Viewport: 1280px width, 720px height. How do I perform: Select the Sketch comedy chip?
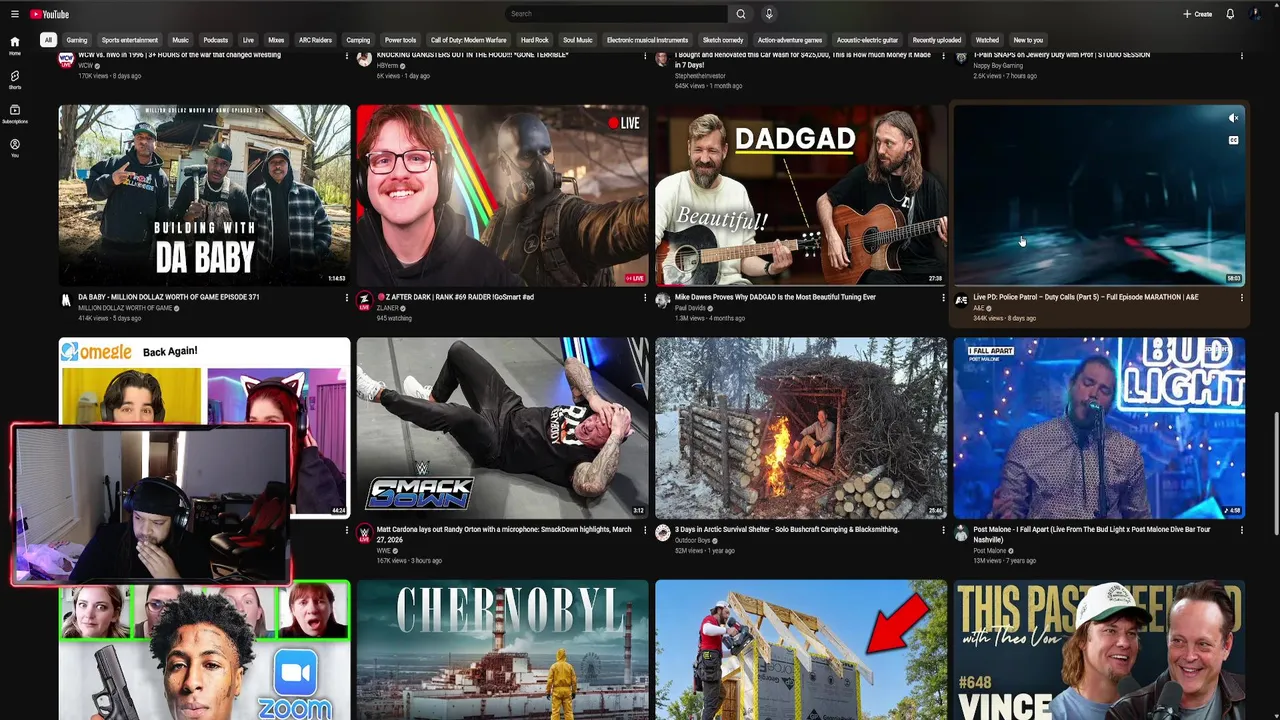click(x=723, y=40)
